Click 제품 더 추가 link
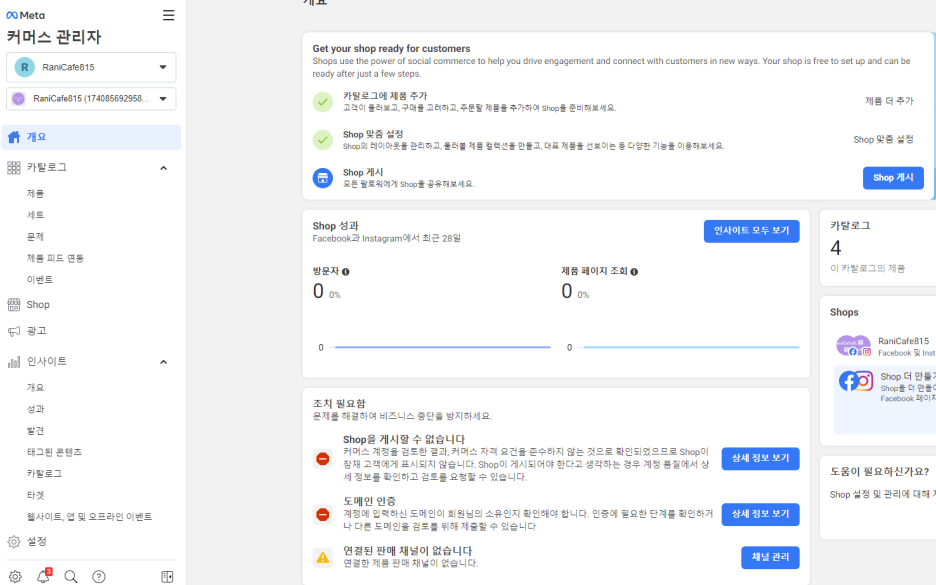This screenshot has height=585, width=936. tap(889, 101)
